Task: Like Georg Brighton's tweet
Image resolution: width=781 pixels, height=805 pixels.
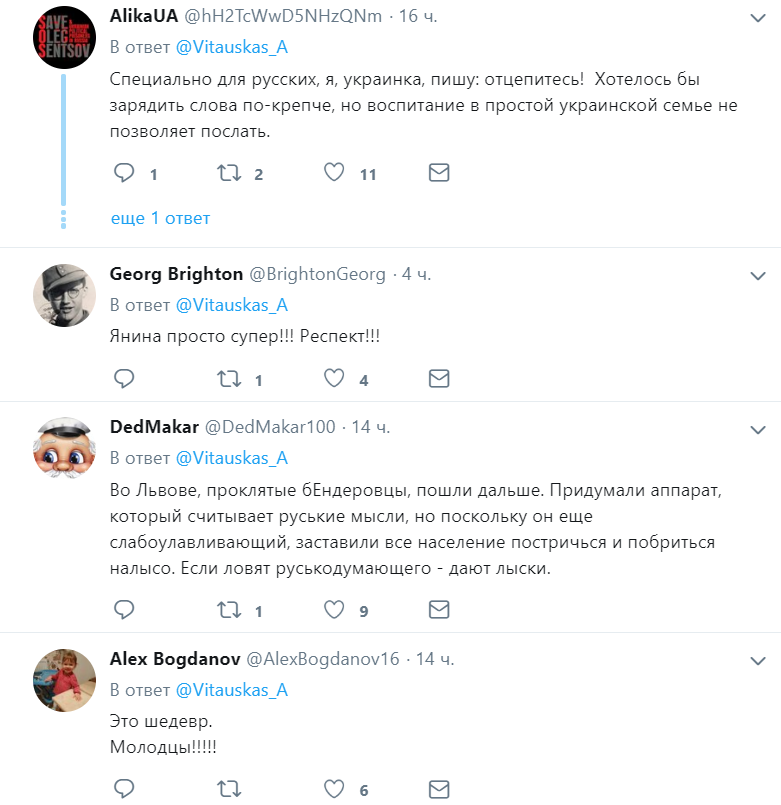Action: 334,378
